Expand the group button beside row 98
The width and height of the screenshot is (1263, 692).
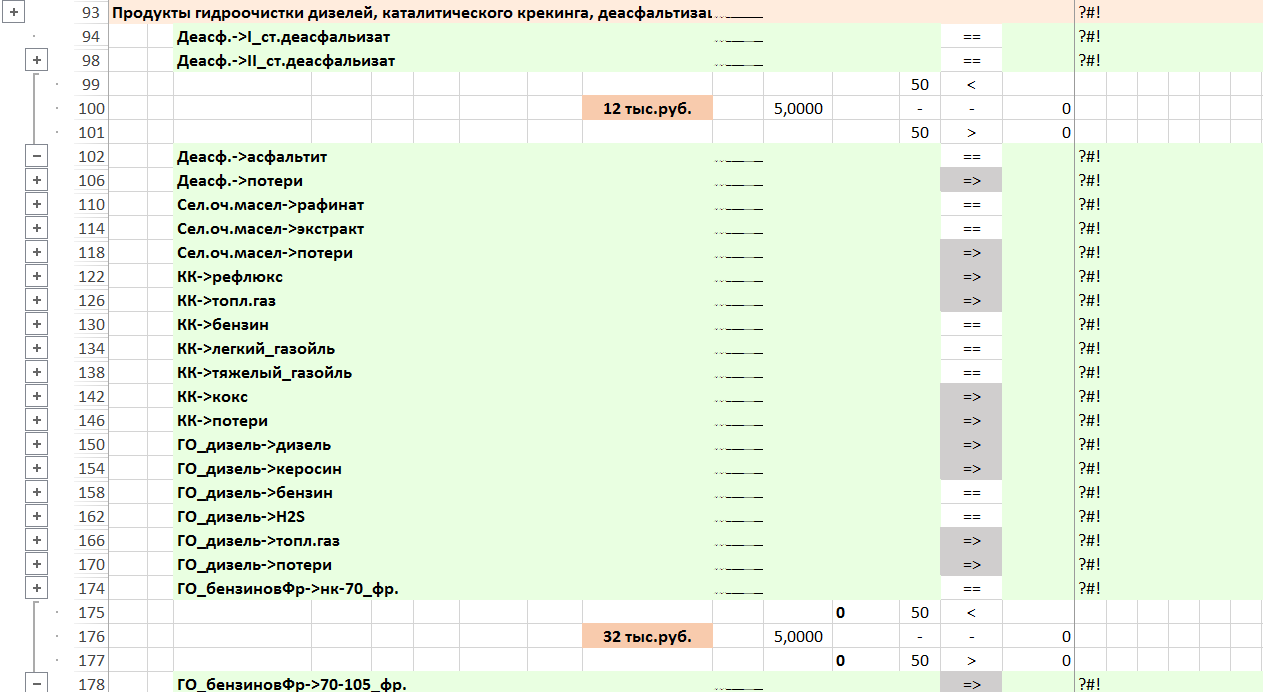[37, 60]
